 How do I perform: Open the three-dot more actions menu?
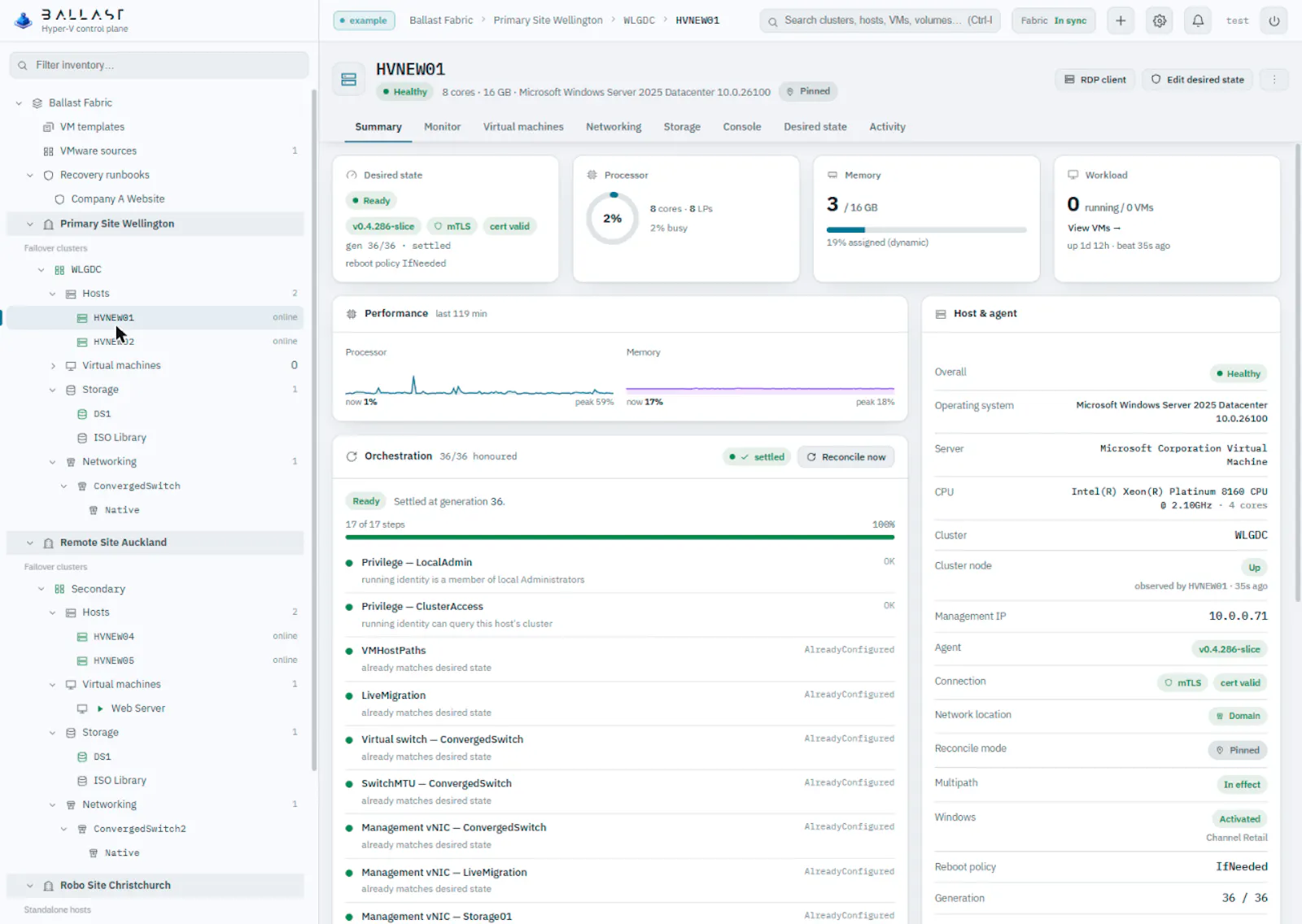click(1274, 80)
